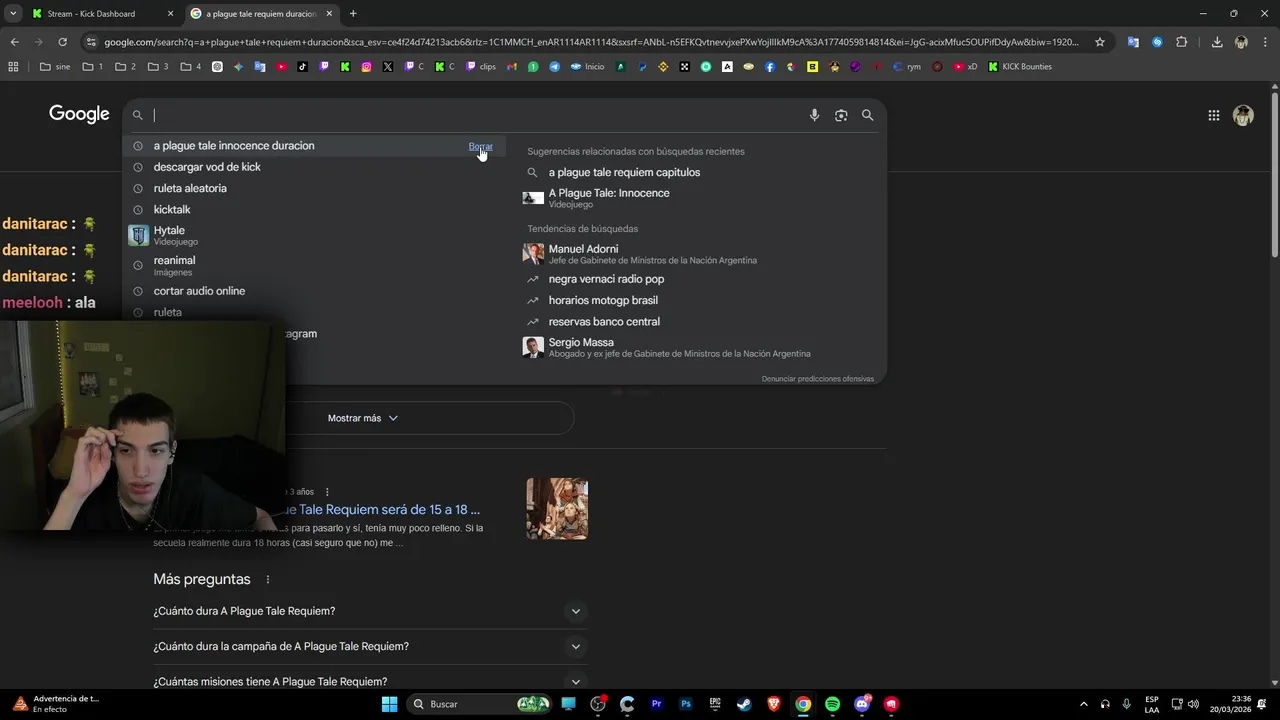The image size is (1280, 720).
Task: Go back to the previous page
Action: (x=14, y=42)
